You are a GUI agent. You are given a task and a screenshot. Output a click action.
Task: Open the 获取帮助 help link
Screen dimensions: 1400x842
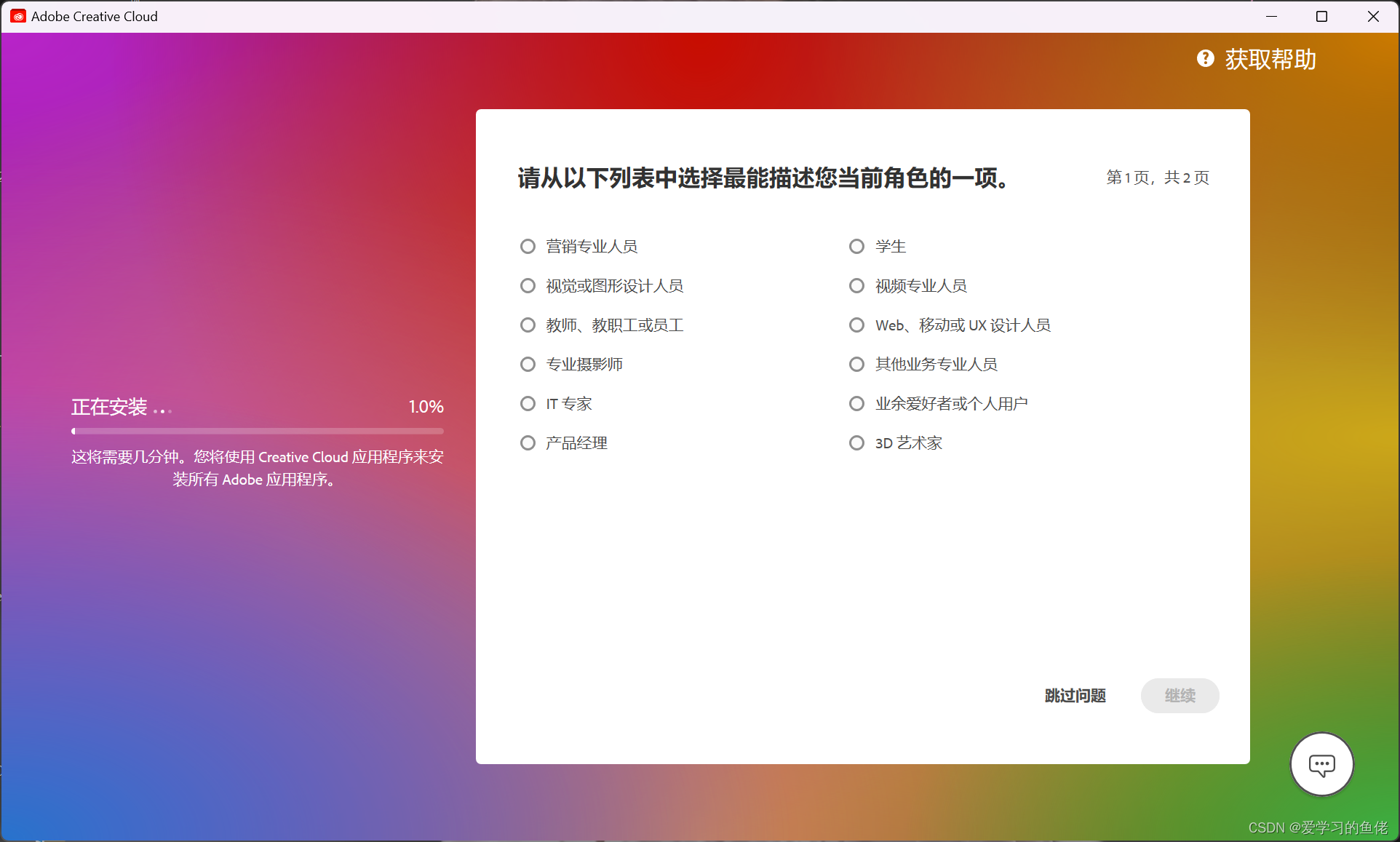point(1270,59)
